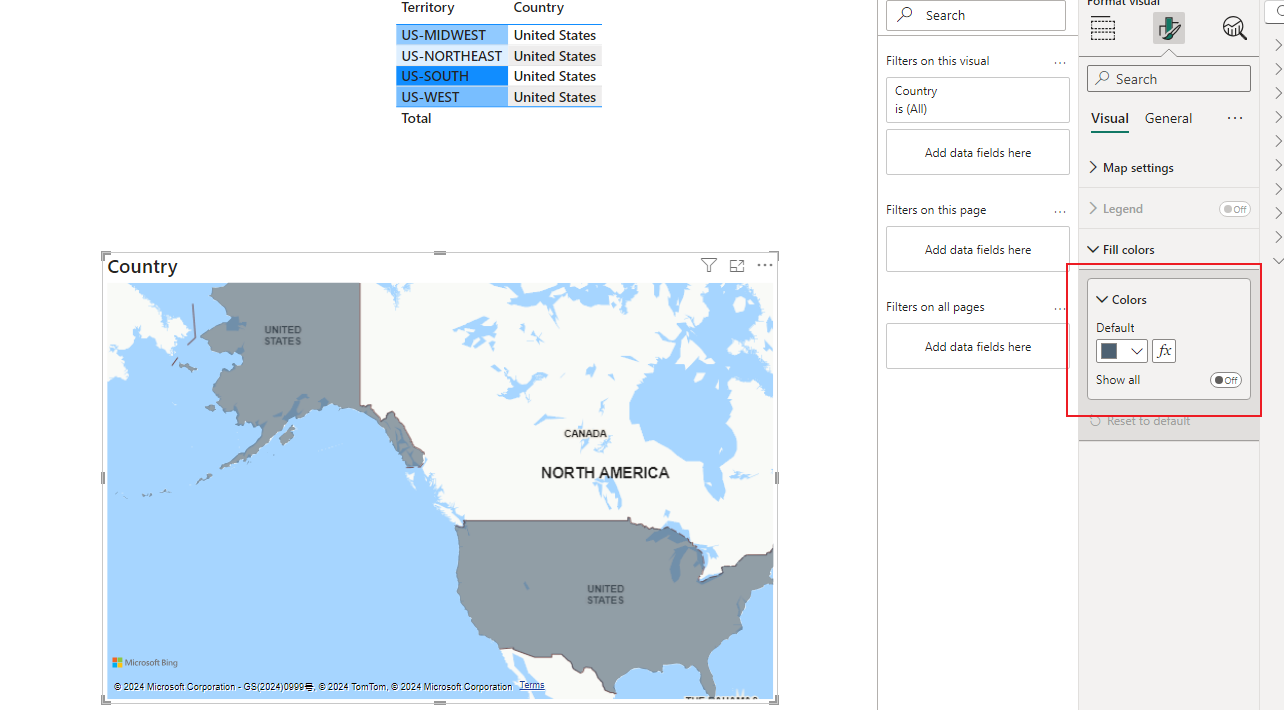This screenshot has width=1284, height=710.
Task: Switch to the Visual tab
Action: [x=1110, y=118]
